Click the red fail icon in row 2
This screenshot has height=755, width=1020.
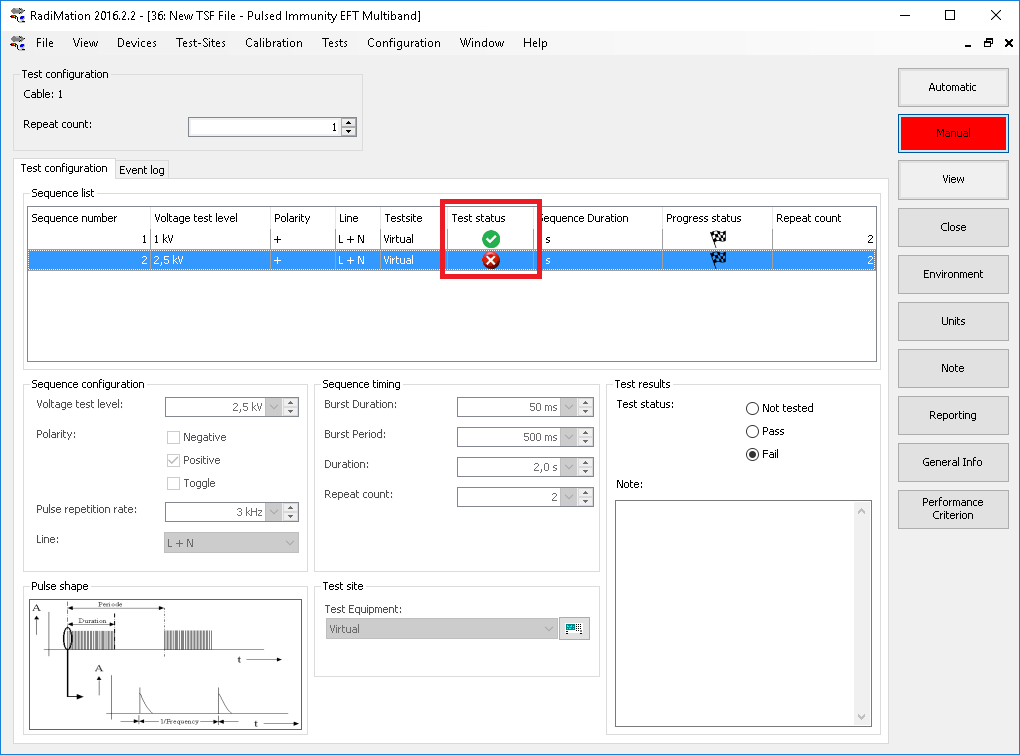pos(491,260)
